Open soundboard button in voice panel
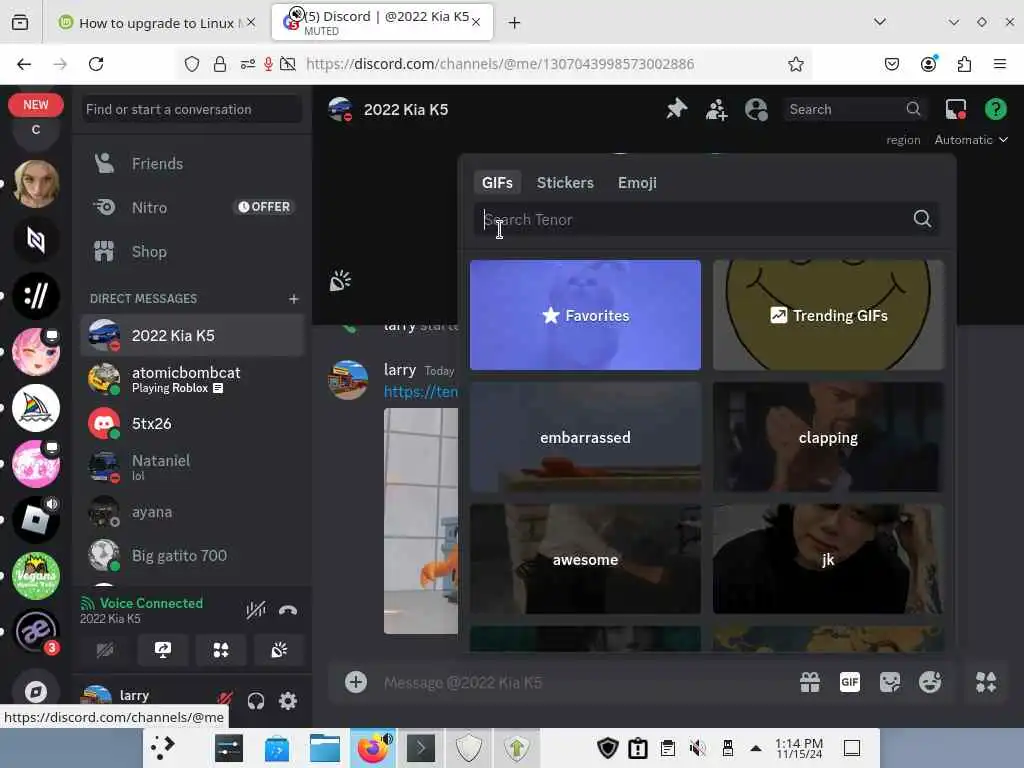This screenshot has height=768, width=1024. pyautogui.click(x=279, y=650)
